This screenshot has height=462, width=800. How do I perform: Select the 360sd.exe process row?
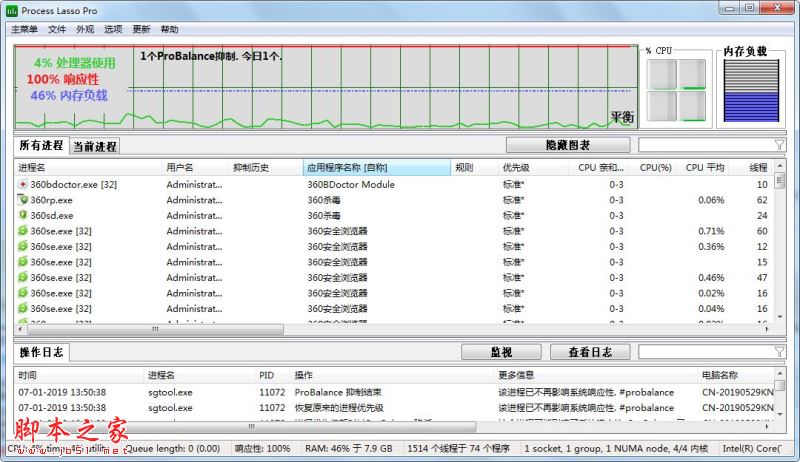tap(394, 215)
